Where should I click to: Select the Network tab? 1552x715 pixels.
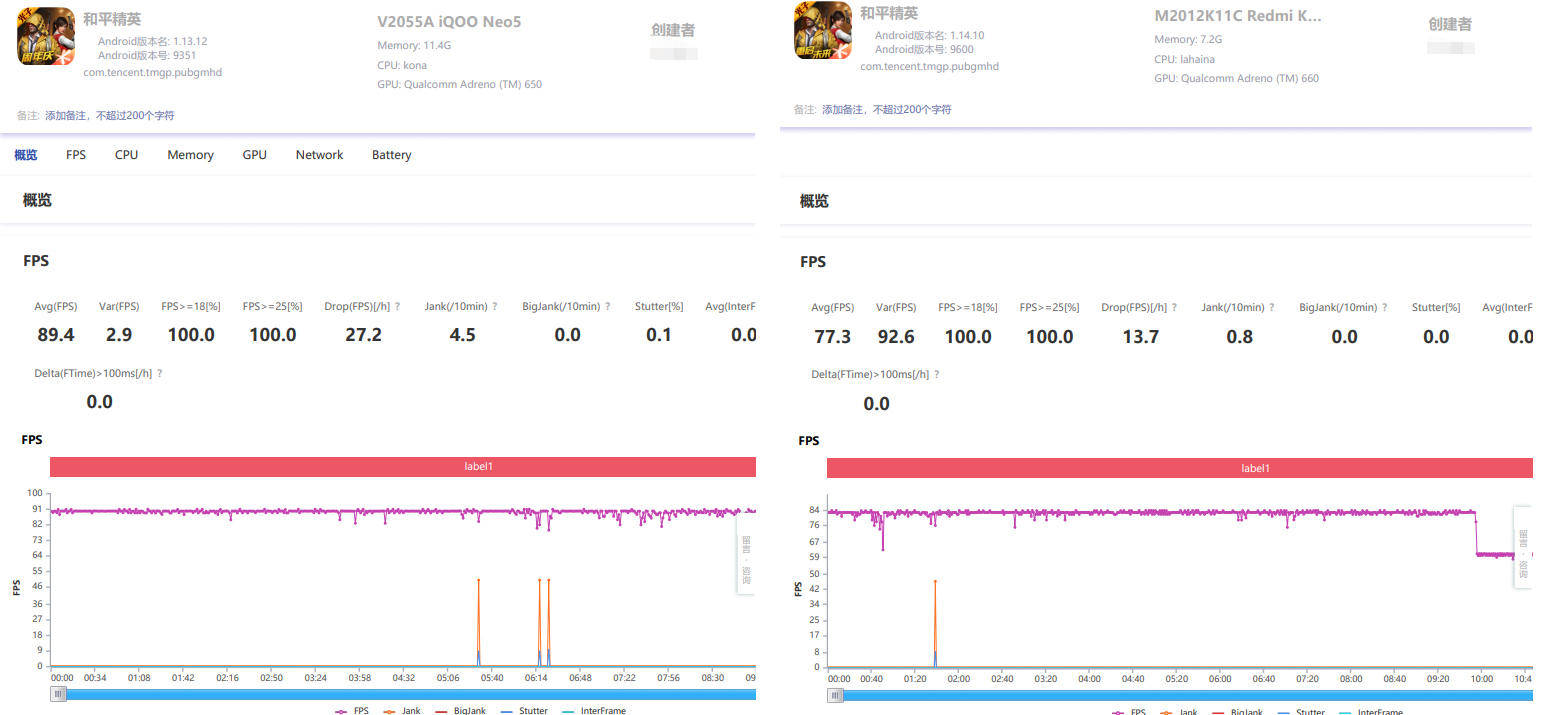click(x=319, y=155)
